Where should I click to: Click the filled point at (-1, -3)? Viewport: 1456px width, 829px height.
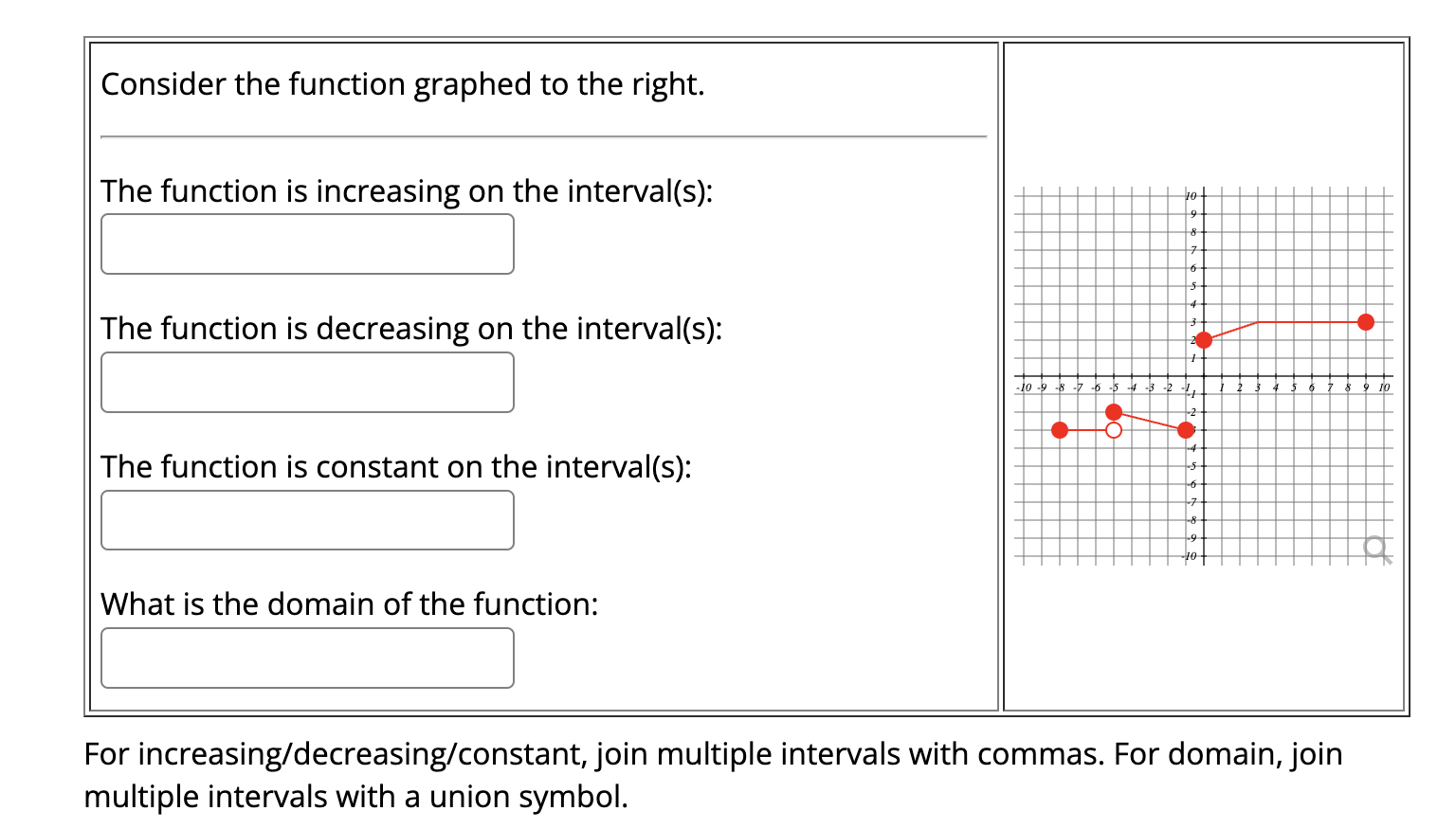coord(1185,430)
